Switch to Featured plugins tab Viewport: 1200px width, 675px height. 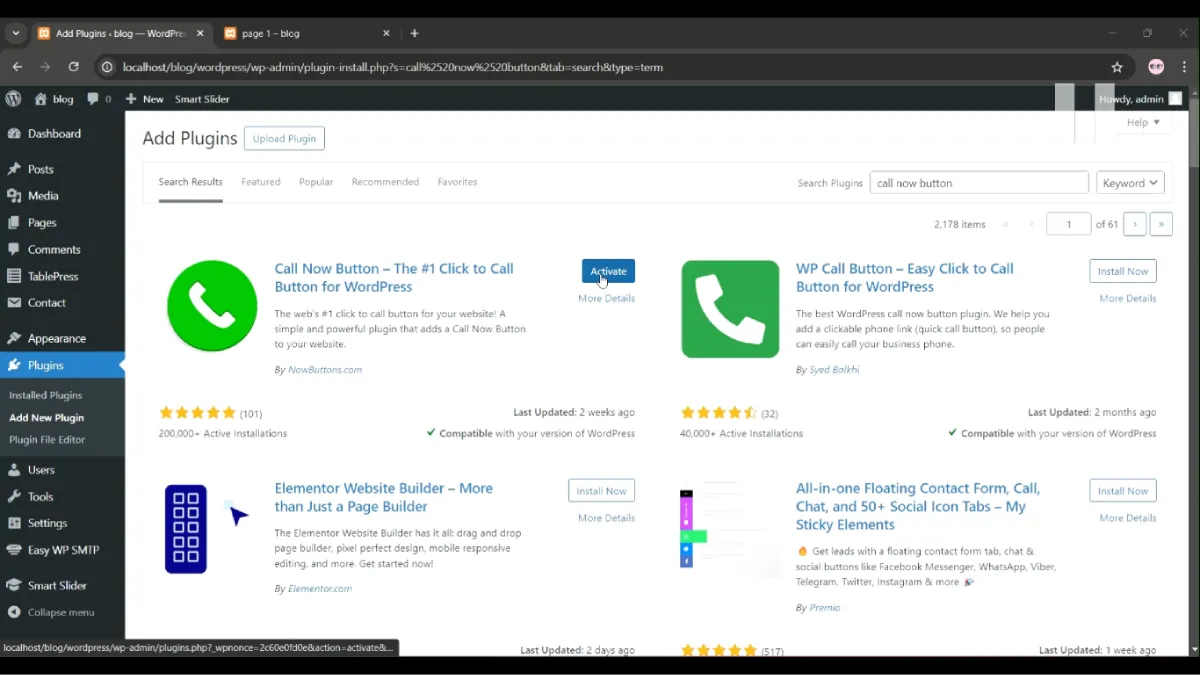coord(261,182)
